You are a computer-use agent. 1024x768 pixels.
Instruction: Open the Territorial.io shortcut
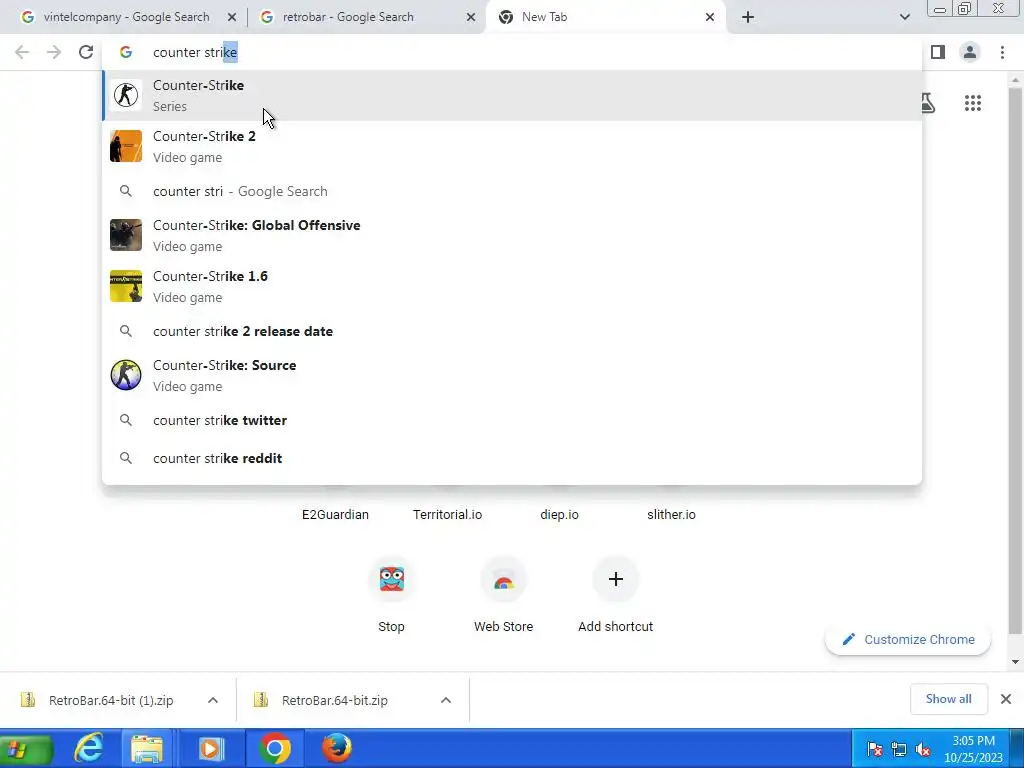point(447,515)
